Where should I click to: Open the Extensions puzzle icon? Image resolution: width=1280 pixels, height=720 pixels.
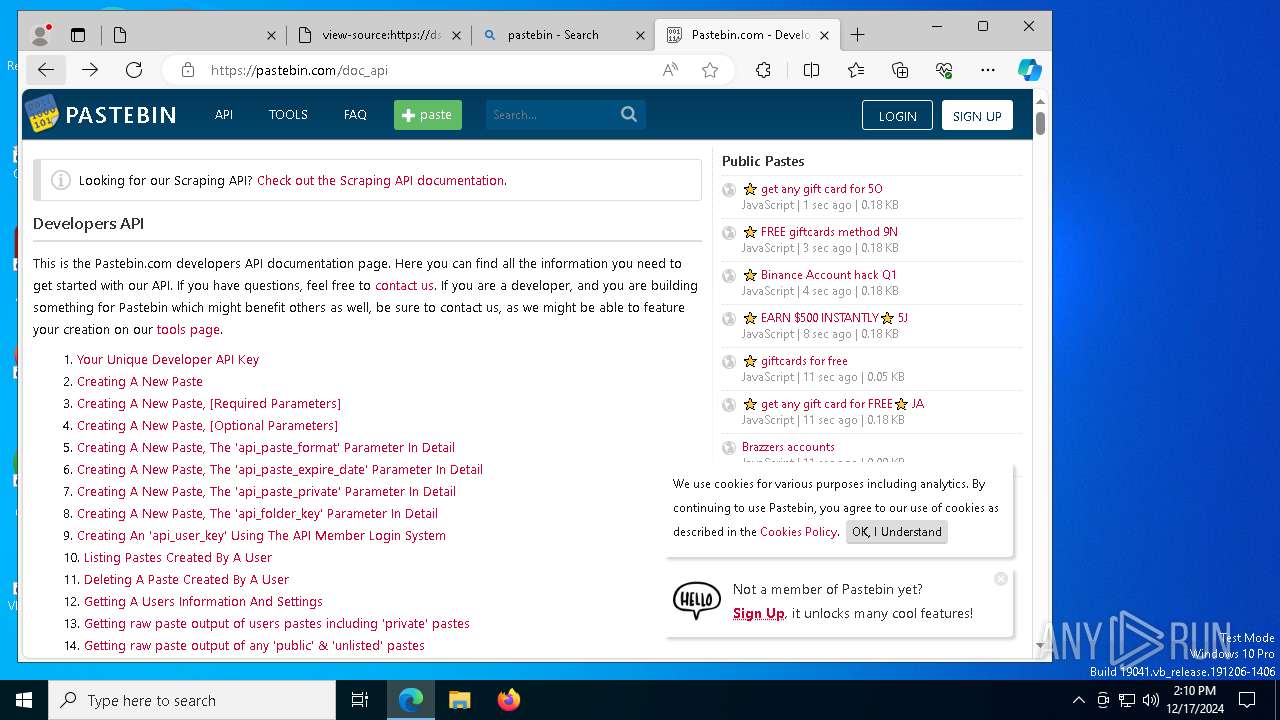click(x=763, y=70)
